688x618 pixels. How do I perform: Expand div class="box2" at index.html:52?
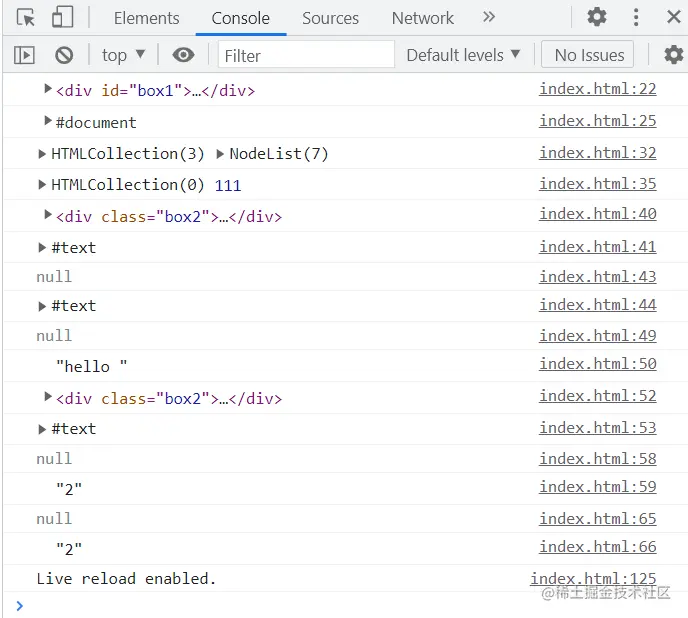pyautogui.click(x=48, y=397)
